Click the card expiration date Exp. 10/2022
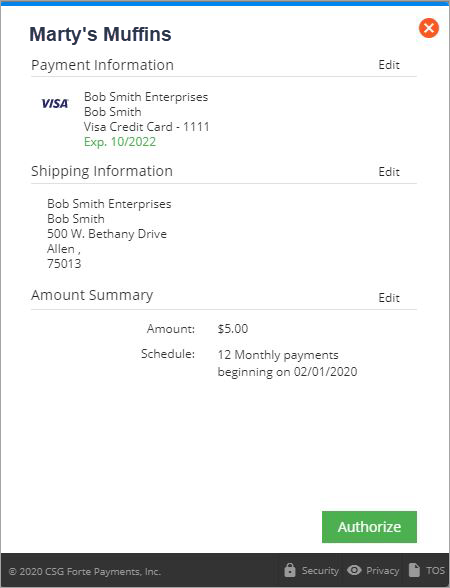 (120, 142)
